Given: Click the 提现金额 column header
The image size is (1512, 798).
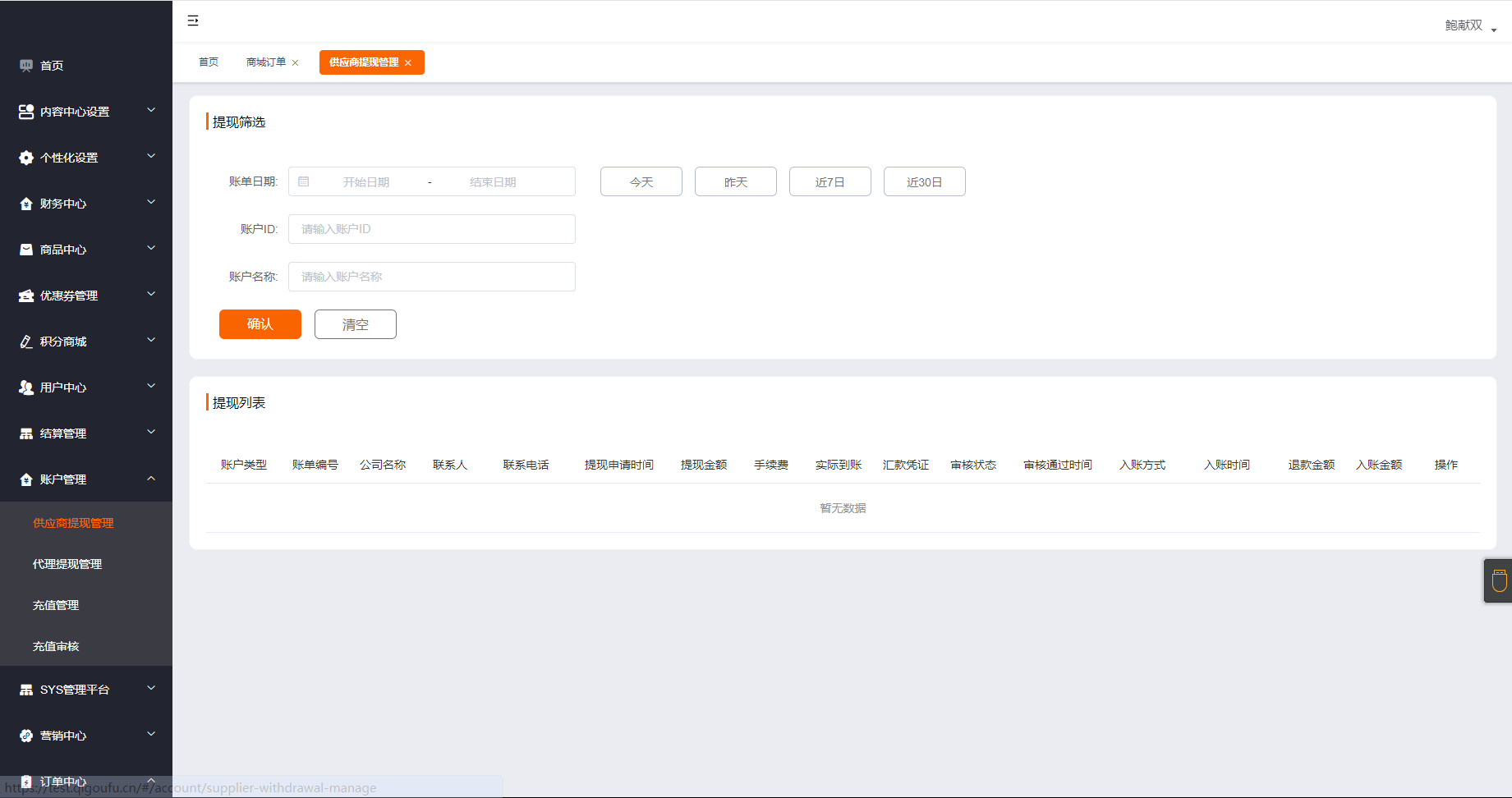Looking at the screenshot, I should click(704, 465).
